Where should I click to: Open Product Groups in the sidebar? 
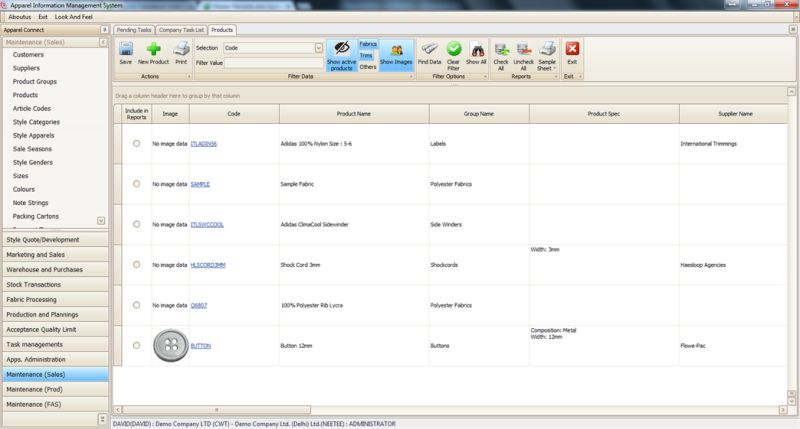click(x=35, y=82)
